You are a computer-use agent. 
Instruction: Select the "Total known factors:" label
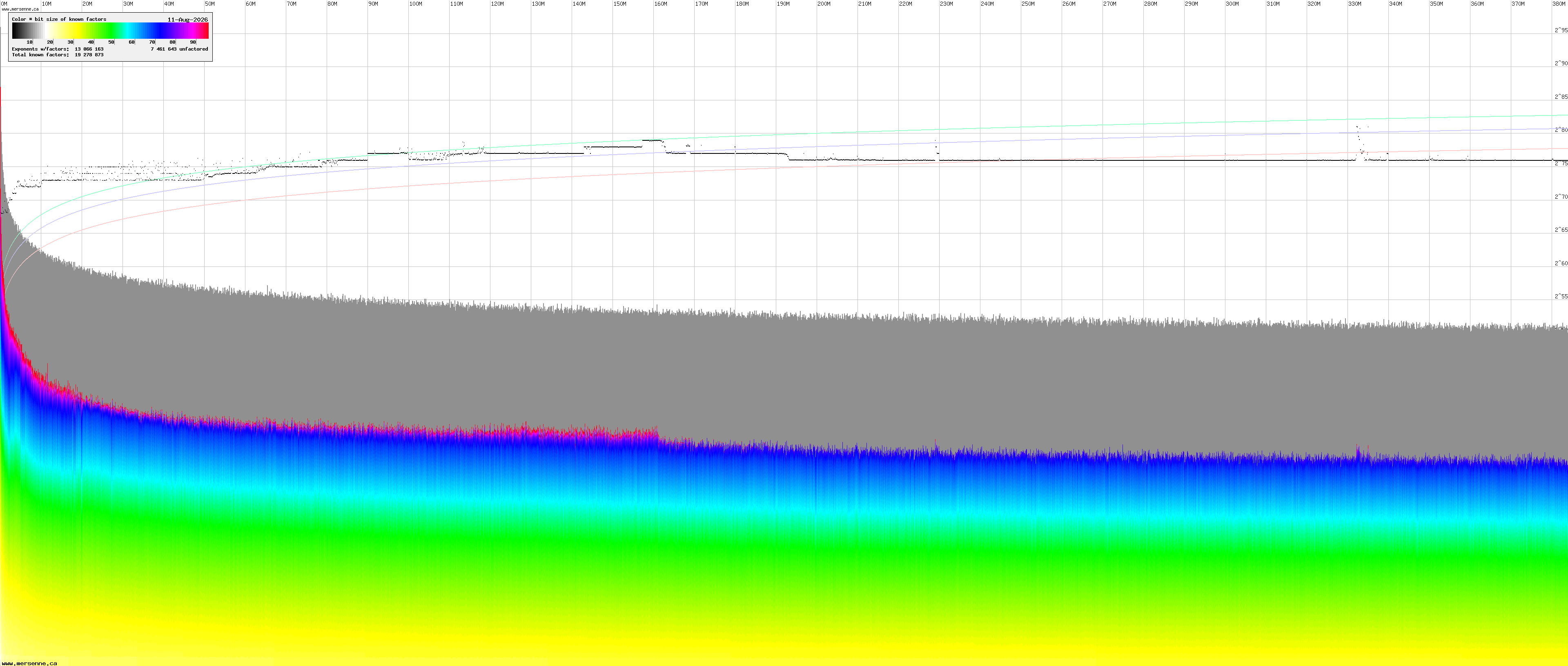[x=40, y=55]
